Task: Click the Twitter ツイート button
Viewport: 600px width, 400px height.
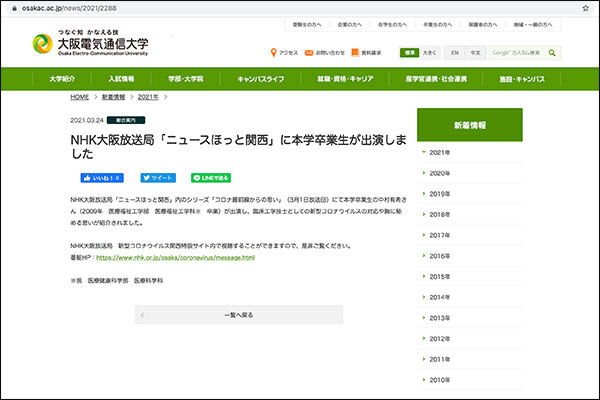Action: [x=158, y=178]
